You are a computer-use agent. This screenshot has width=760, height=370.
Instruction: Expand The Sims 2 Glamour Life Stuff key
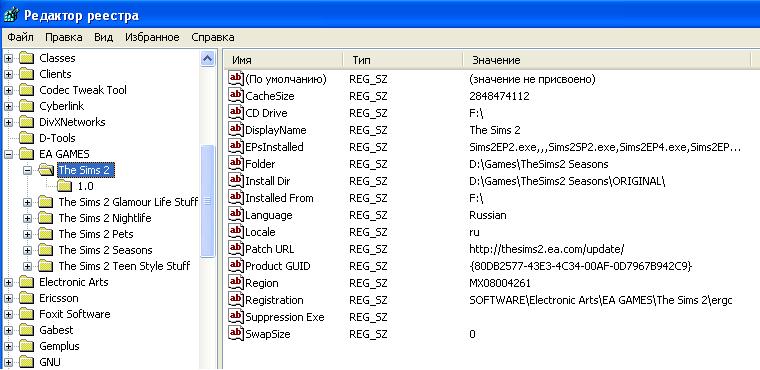28,203
